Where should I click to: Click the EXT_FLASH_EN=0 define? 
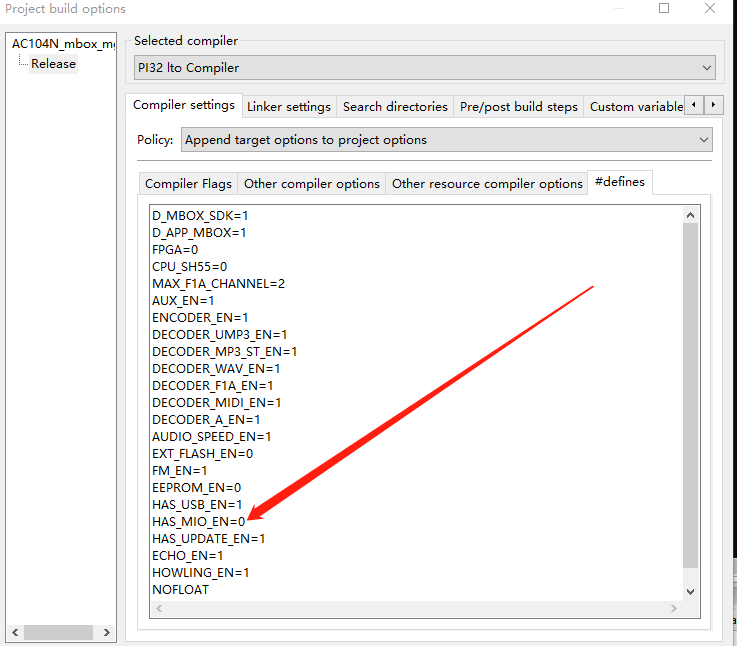tap(203, 454)
